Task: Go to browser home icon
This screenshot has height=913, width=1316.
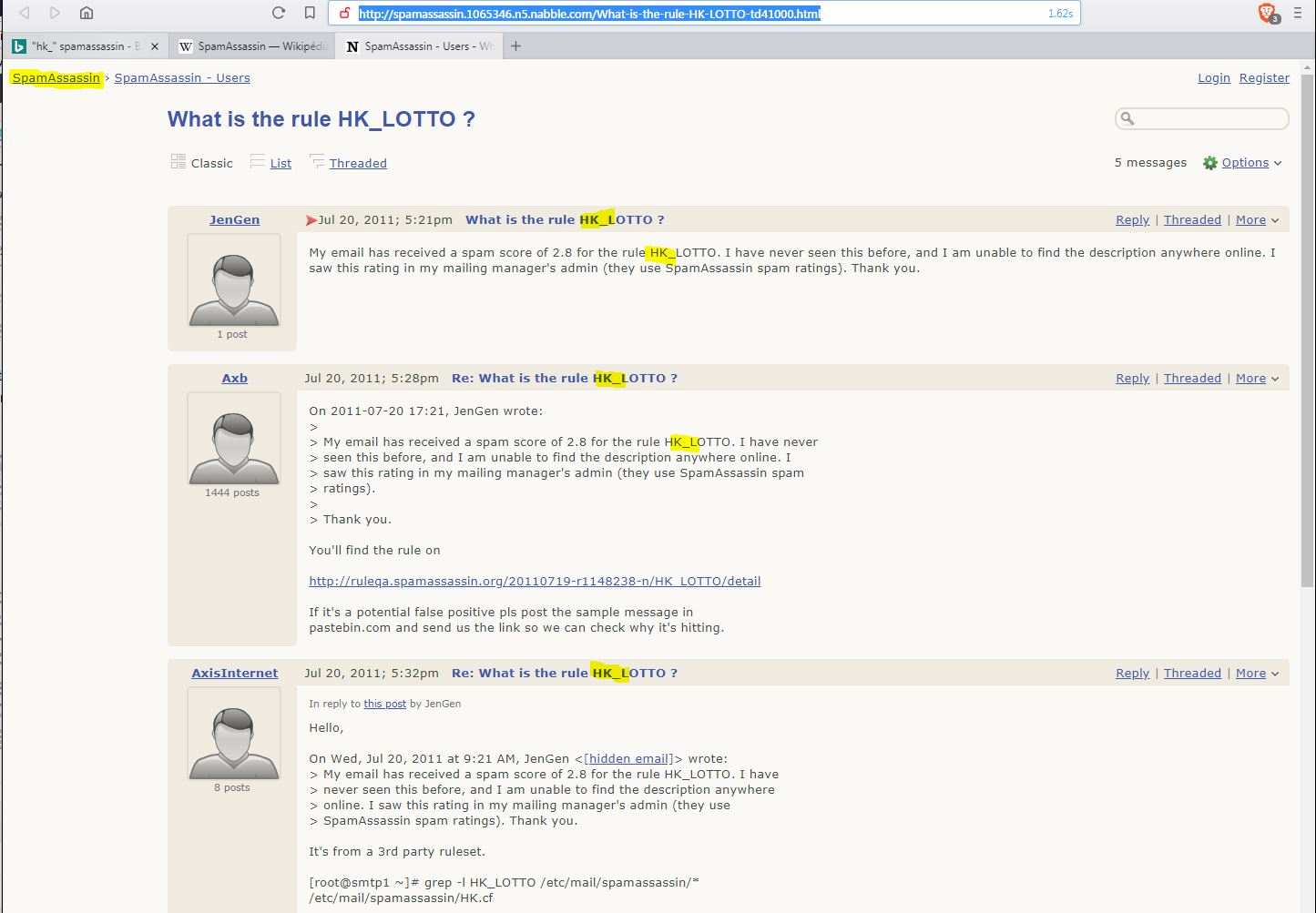Action: (x=87, y=13)
